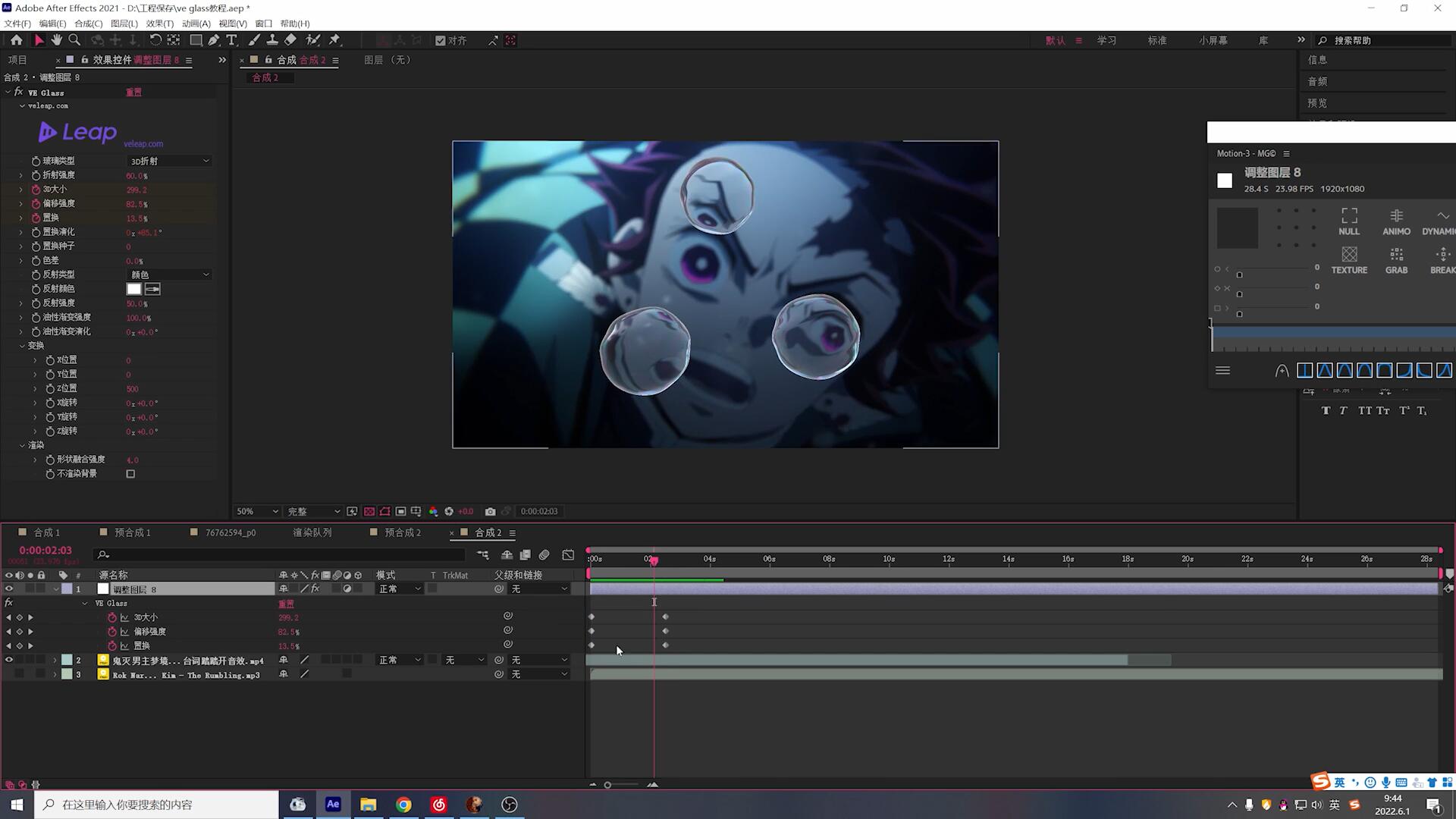The height and width of the screenshot is (819, 1456).
Task: Open the 反射类型 dropdown
Action: pyautogui.click(x=169, y=275)
